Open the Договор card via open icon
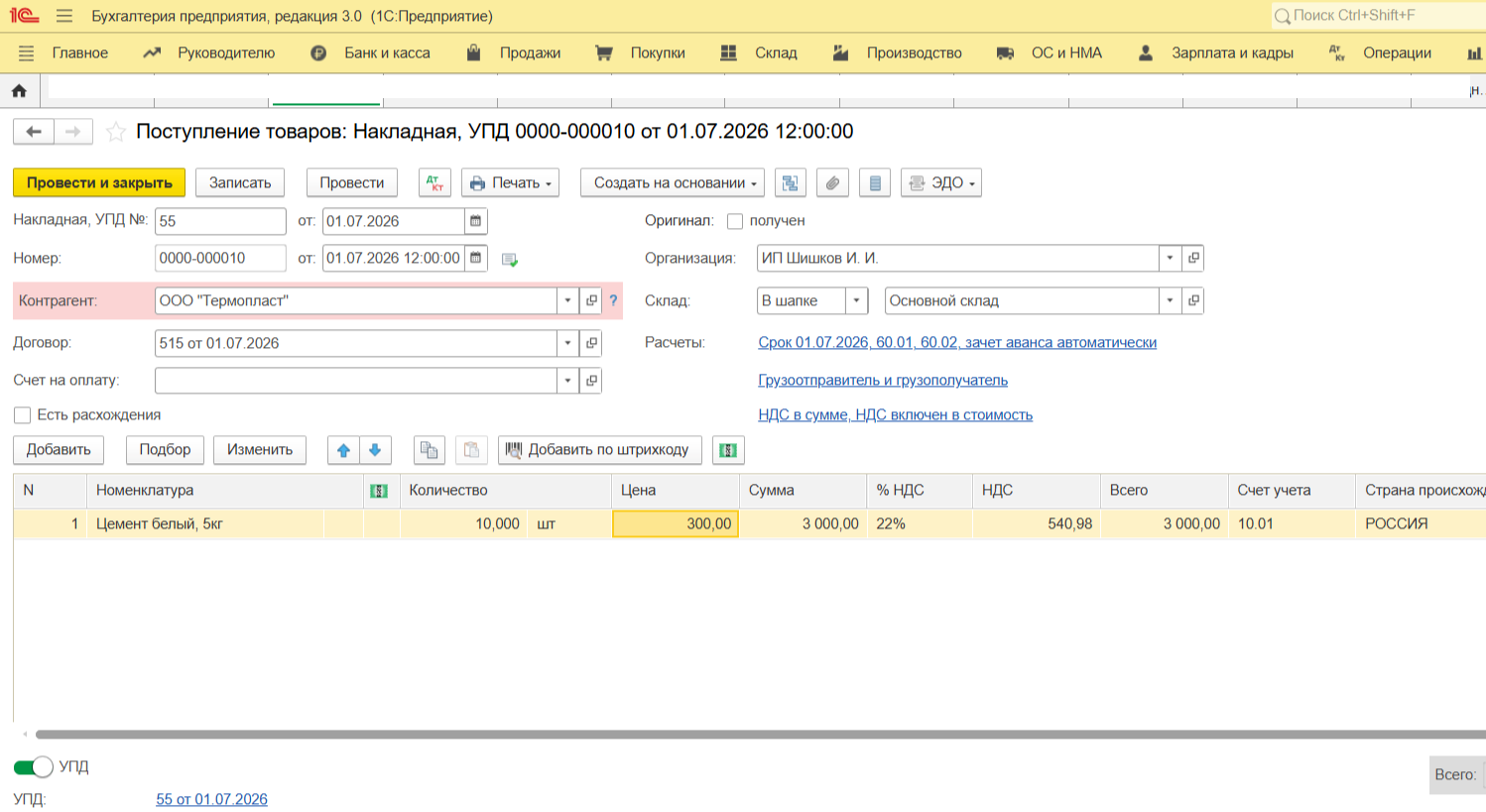The height and width of the screenshot is (812, 1486). click(591, 343)
